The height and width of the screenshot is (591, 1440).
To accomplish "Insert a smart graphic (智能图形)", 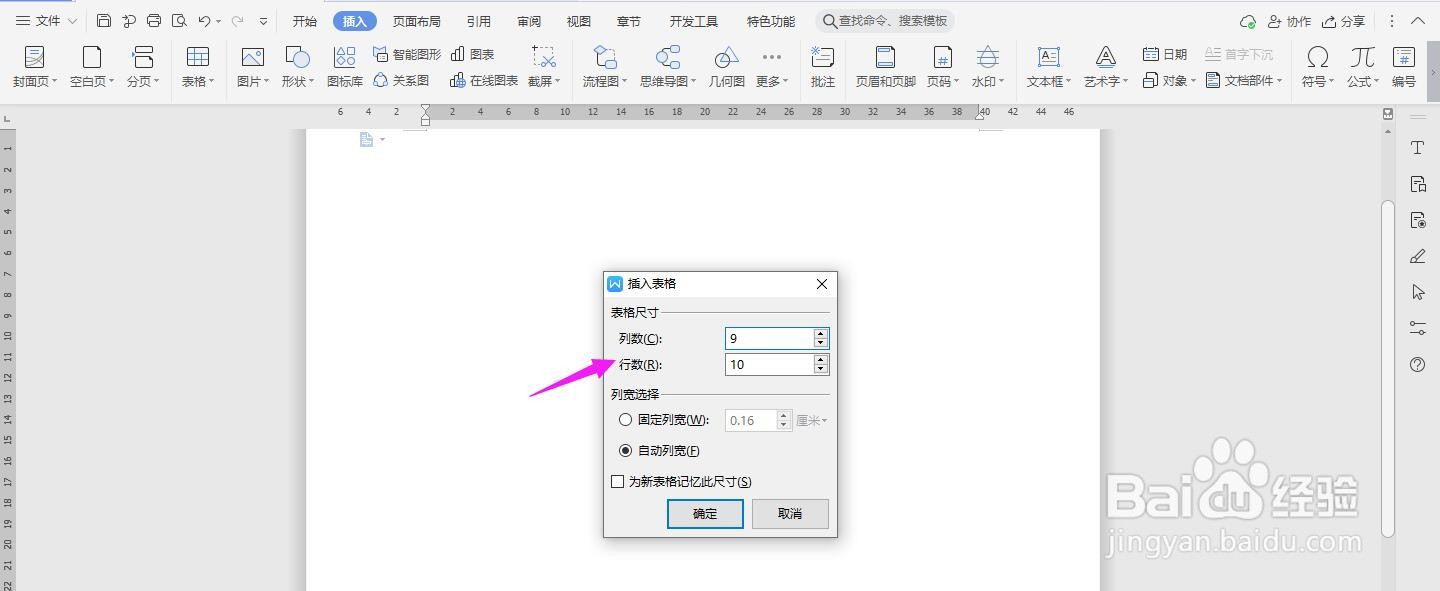I will (x=406, y=54).
